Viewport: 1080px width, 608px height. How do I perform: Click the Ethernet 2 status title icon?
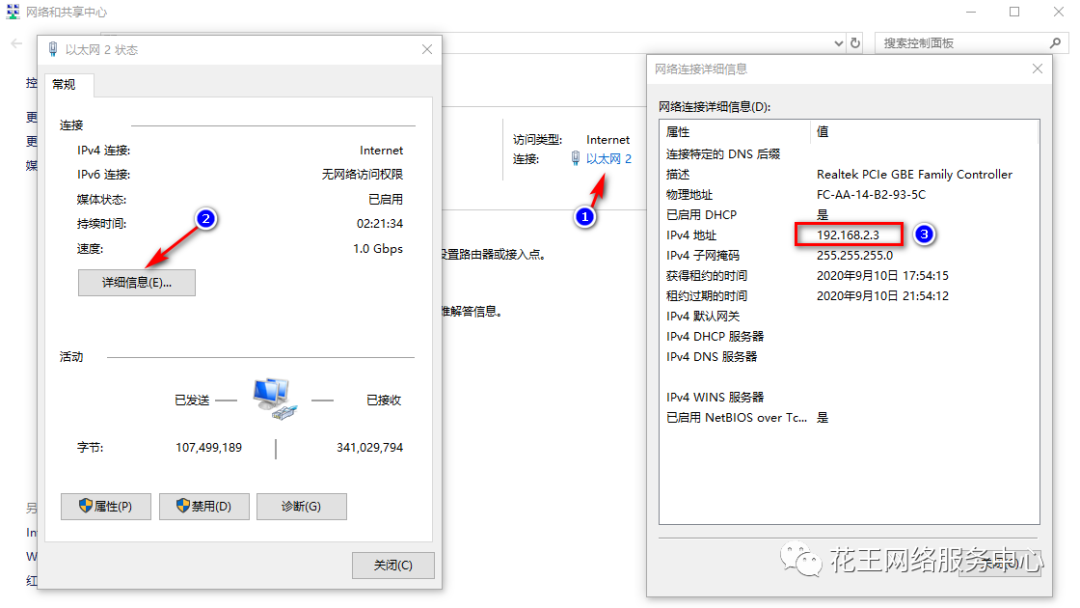coord(53,49)
